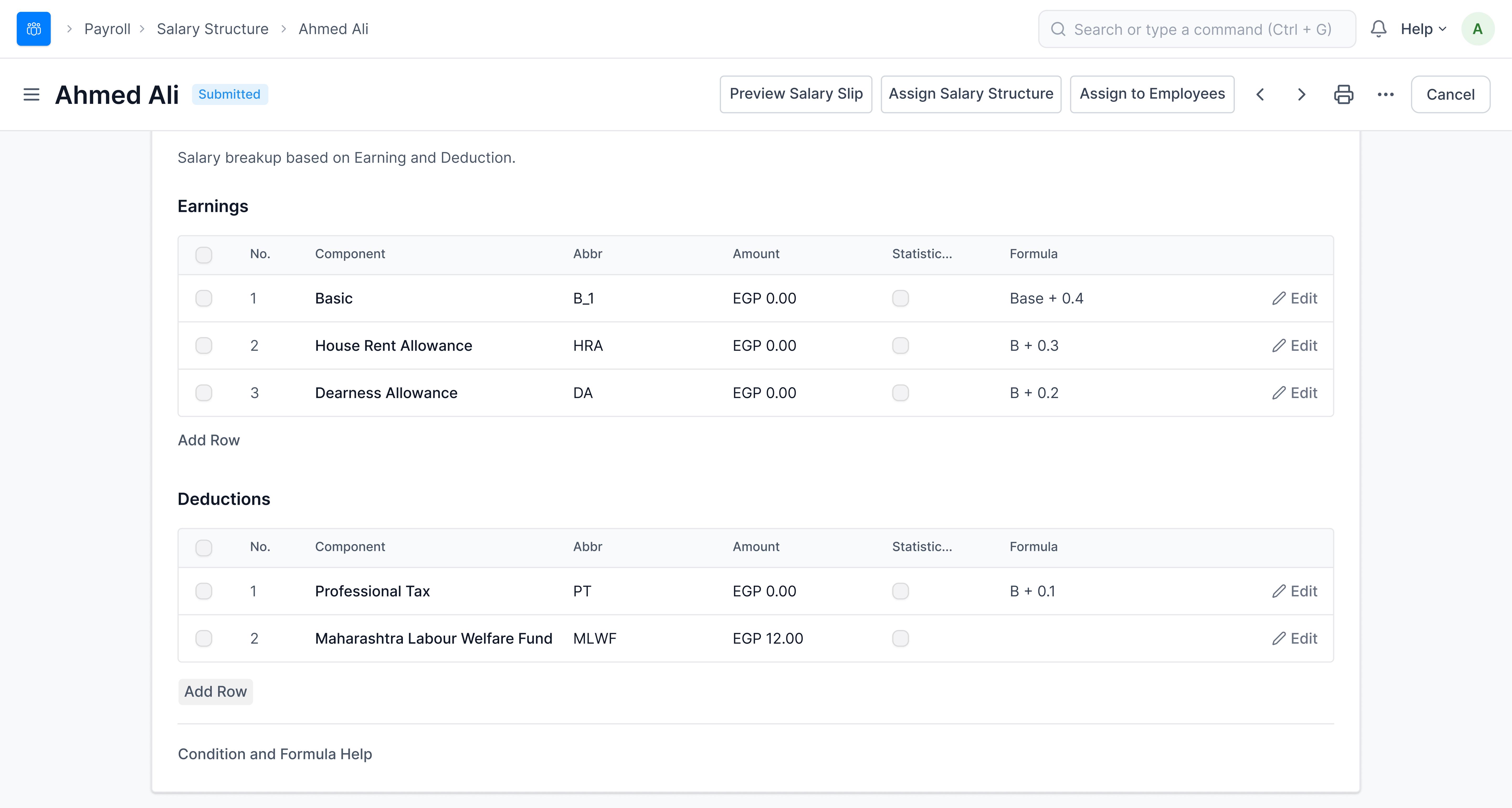Open the notifications bell

coord(1378,29)
